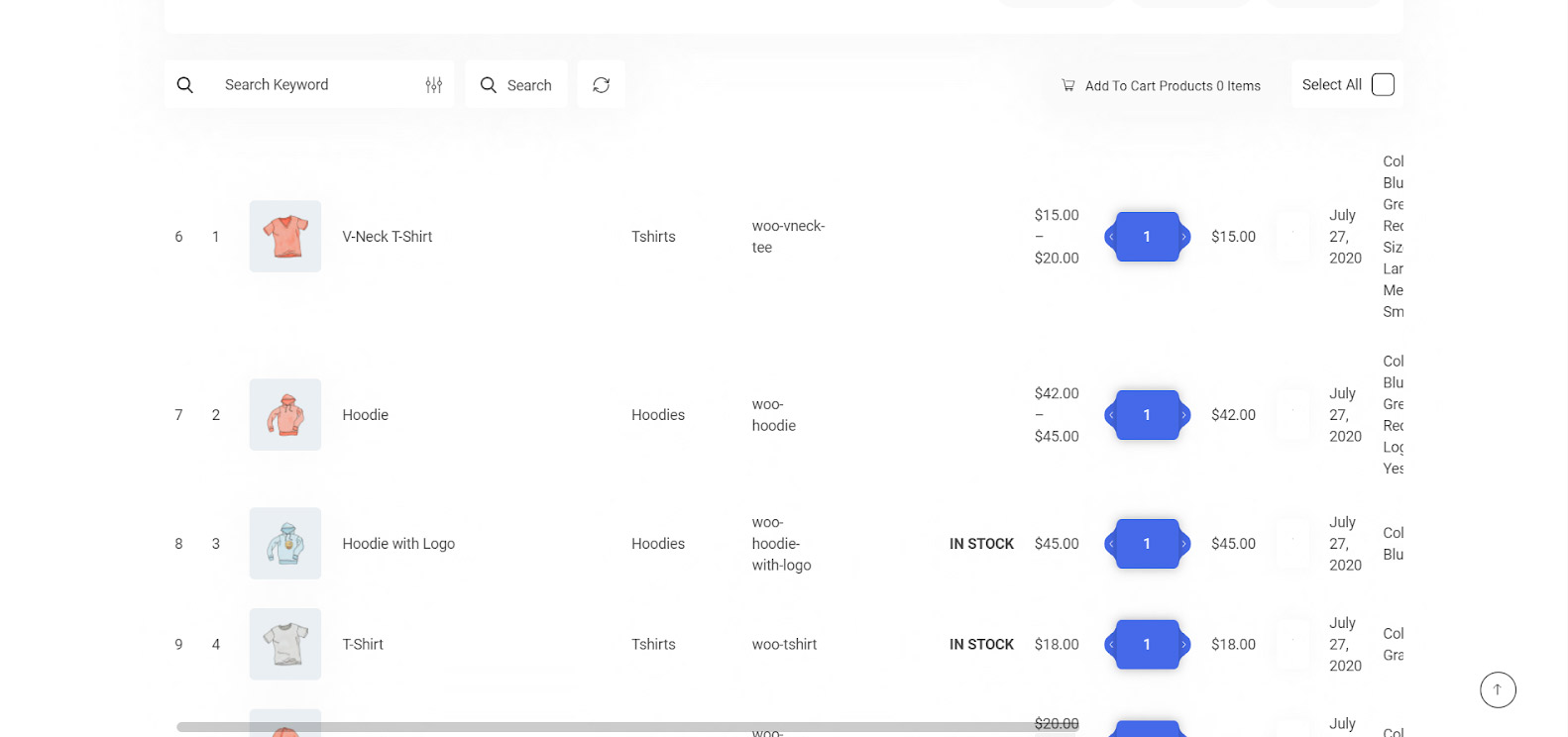This screenshot has height=737, width=1568.
Task: Click the Hoodies category of Hoodie with Logo
Action: click(658, 544)
